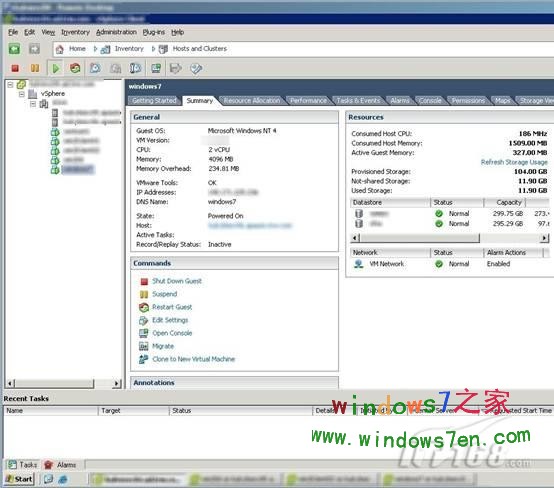
Task: Click the green back navigation arrow
Action: tap(14, 49)
